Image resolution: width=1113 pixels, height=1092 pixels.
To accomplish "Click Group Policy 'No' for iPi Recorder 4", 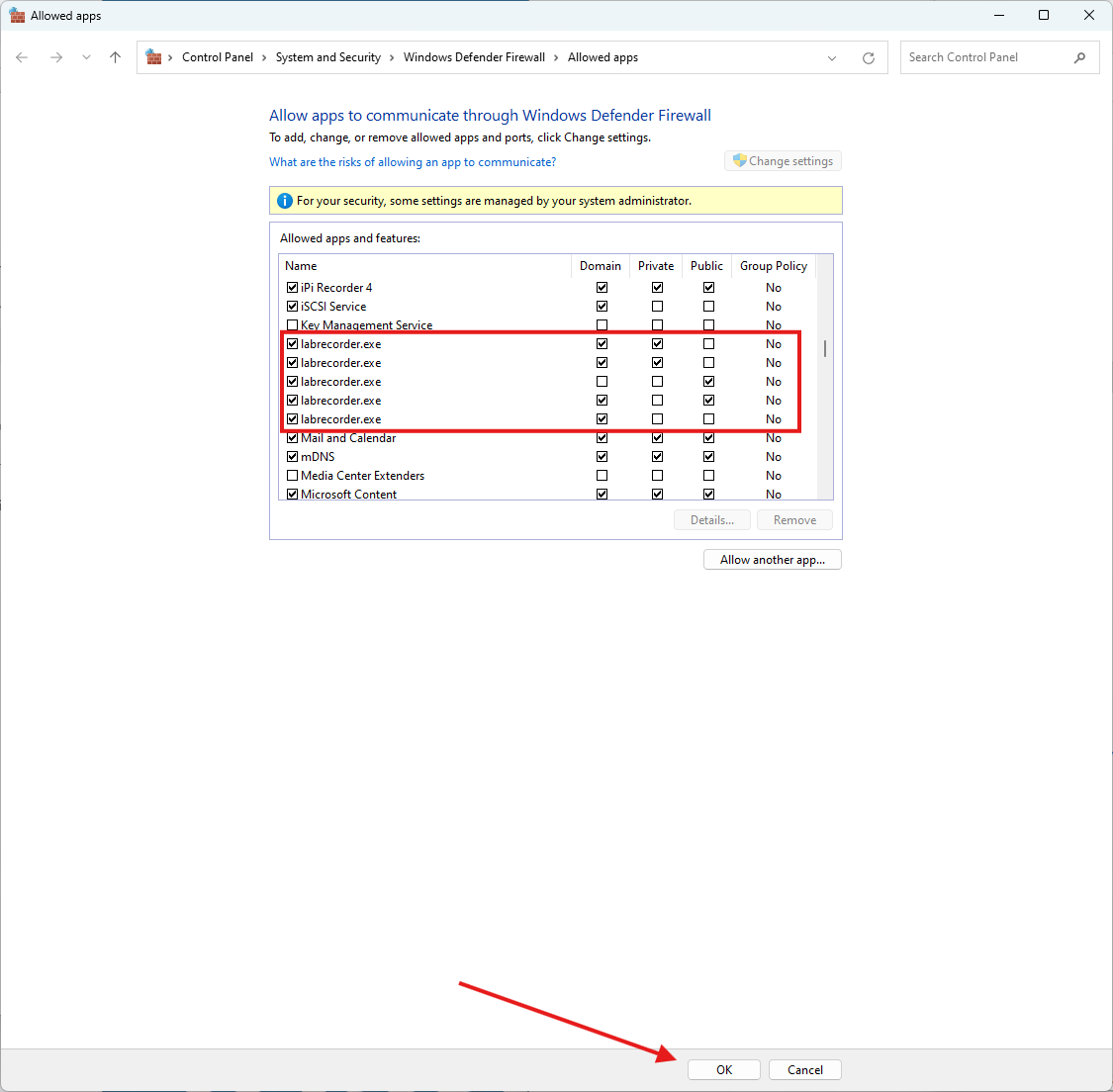I will [774, 288].
